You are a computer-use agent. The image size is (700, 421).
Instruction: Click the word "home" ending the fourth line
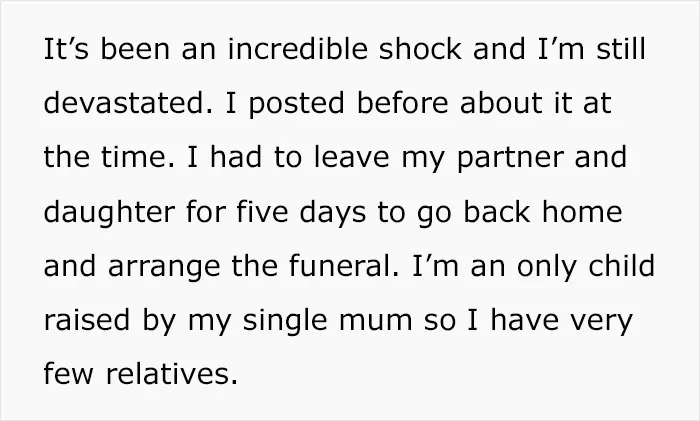click(x=582, y=211)
